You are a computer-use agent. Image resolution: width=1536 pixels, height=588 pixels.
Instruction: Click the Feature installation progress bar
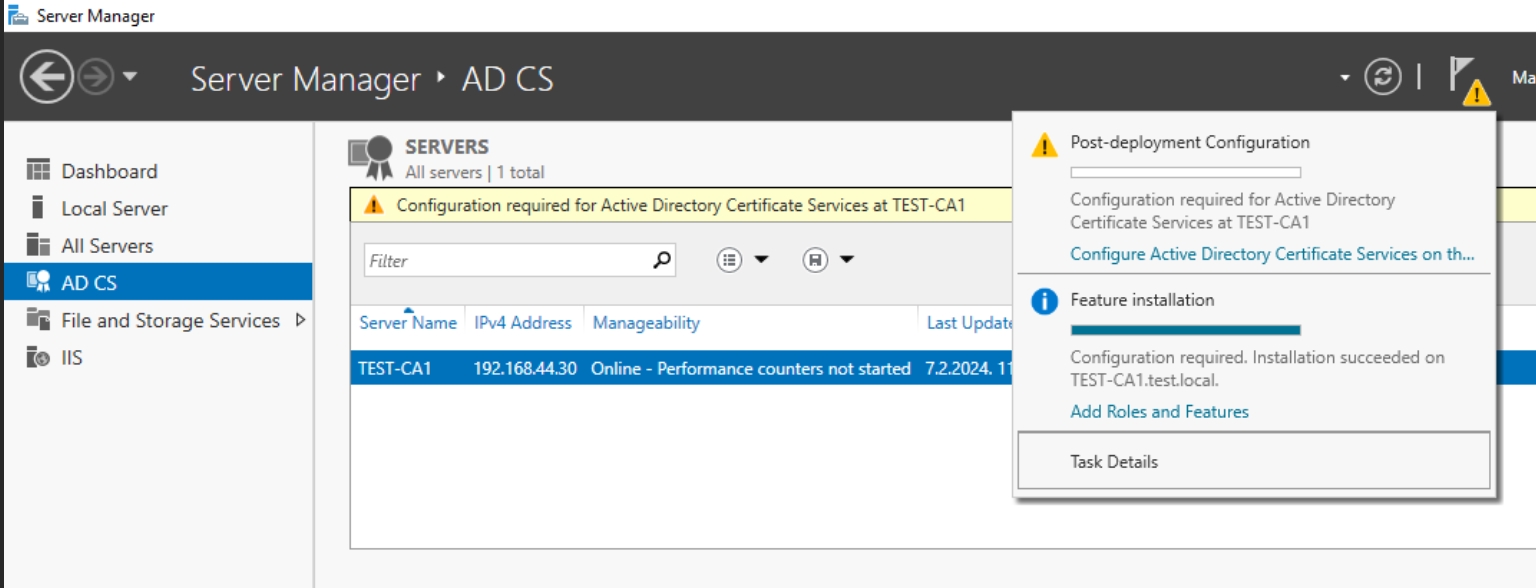point(1185,329)
